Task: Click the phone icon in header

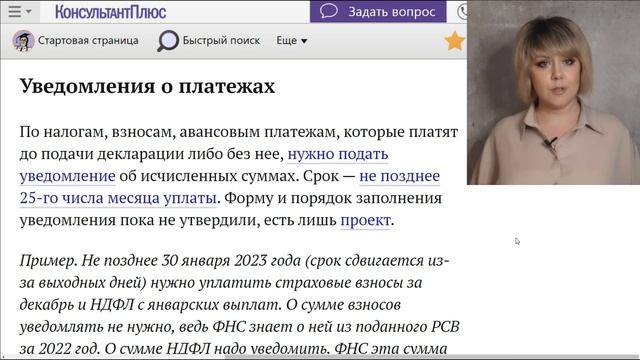Action: (x=462, y=11)
